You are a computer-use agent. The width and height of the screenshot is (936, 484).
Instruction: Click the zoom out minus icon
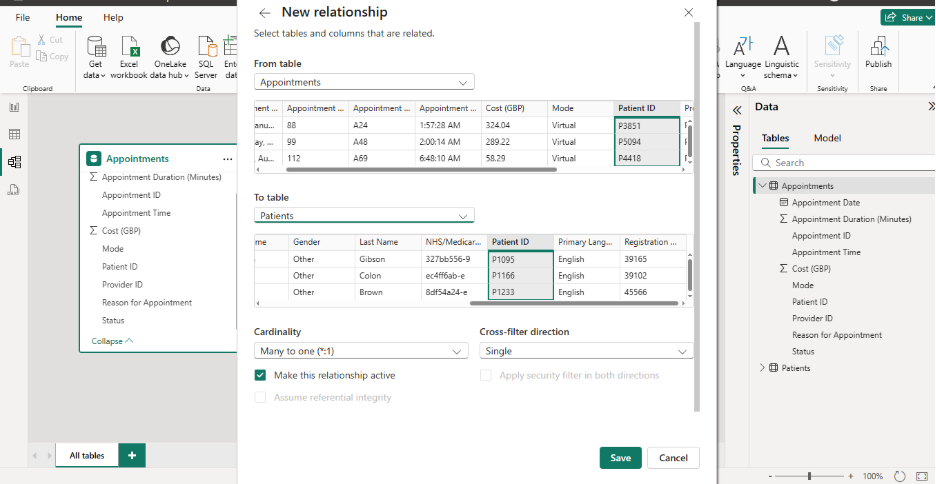click(771, 476)
